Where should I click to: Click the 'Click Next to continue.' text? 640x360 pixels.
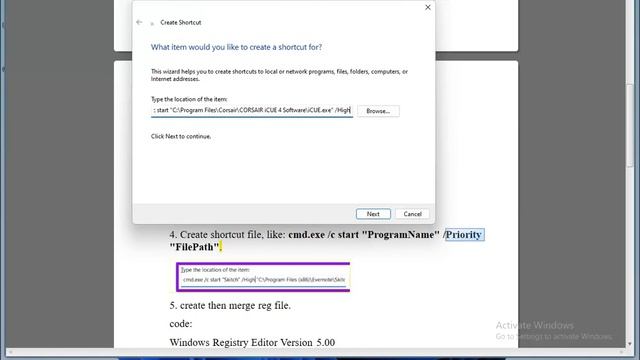pos(181,136)
